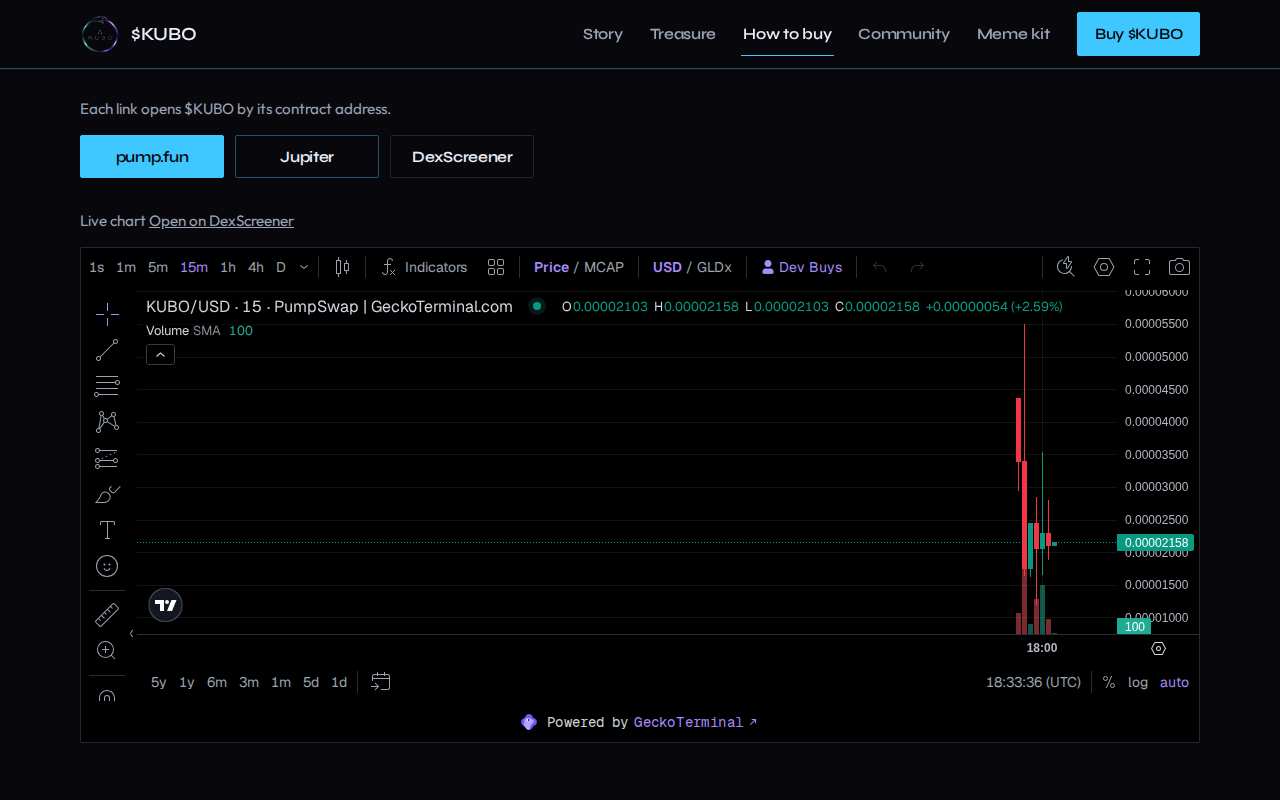Open the timezone selector showing UTC time
The height and width of the screenshot is (800, 1280).
coord(1033,682)
